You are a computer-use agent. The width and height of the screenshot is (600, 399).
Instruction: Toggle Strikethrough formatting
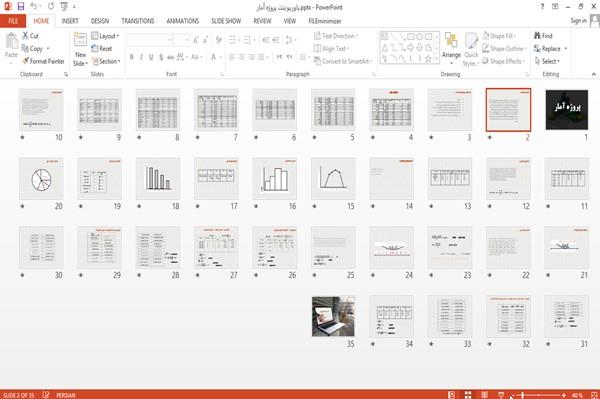tap(170, 57)
